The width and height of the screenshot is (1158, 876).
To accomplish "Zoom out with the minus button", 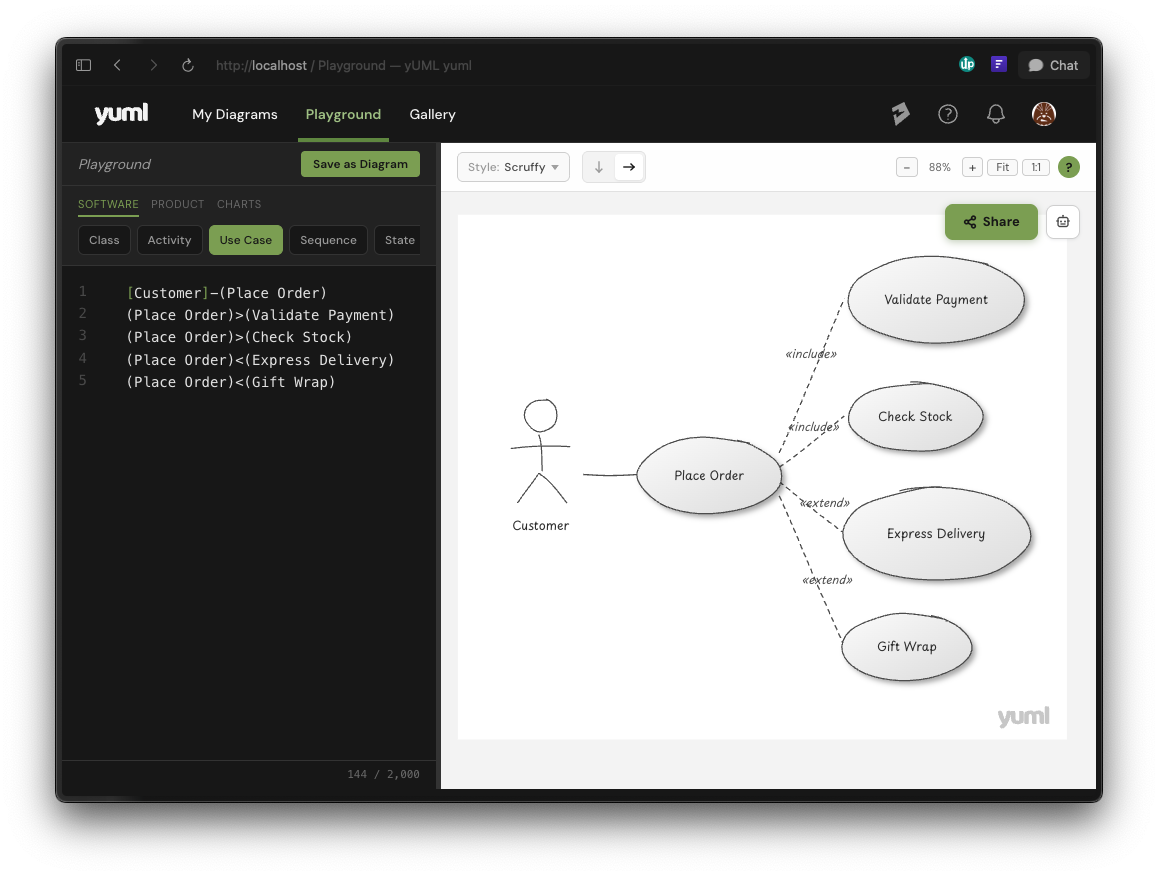I will point(907,168).
